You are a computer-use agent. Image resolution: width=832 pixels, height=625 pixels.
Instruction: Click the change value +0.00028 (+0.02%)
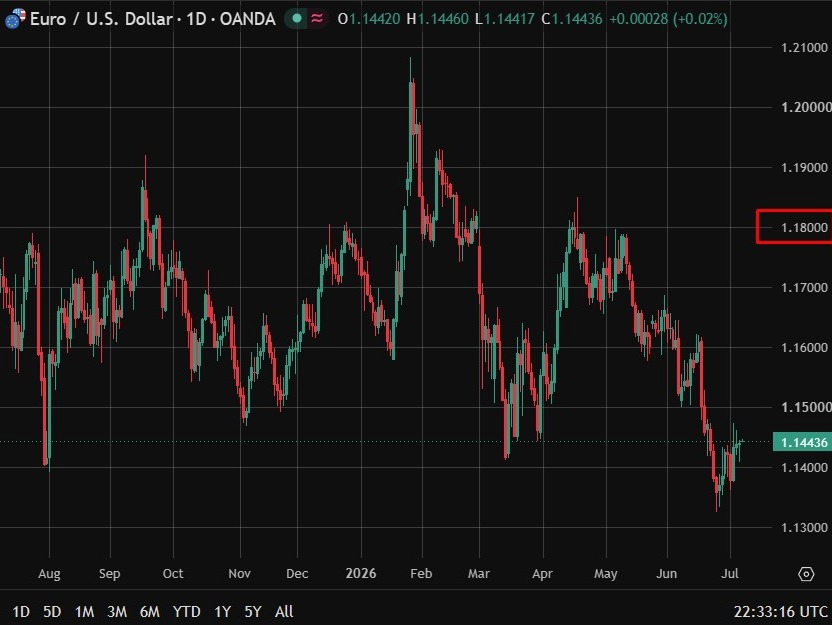coord(668,19)
